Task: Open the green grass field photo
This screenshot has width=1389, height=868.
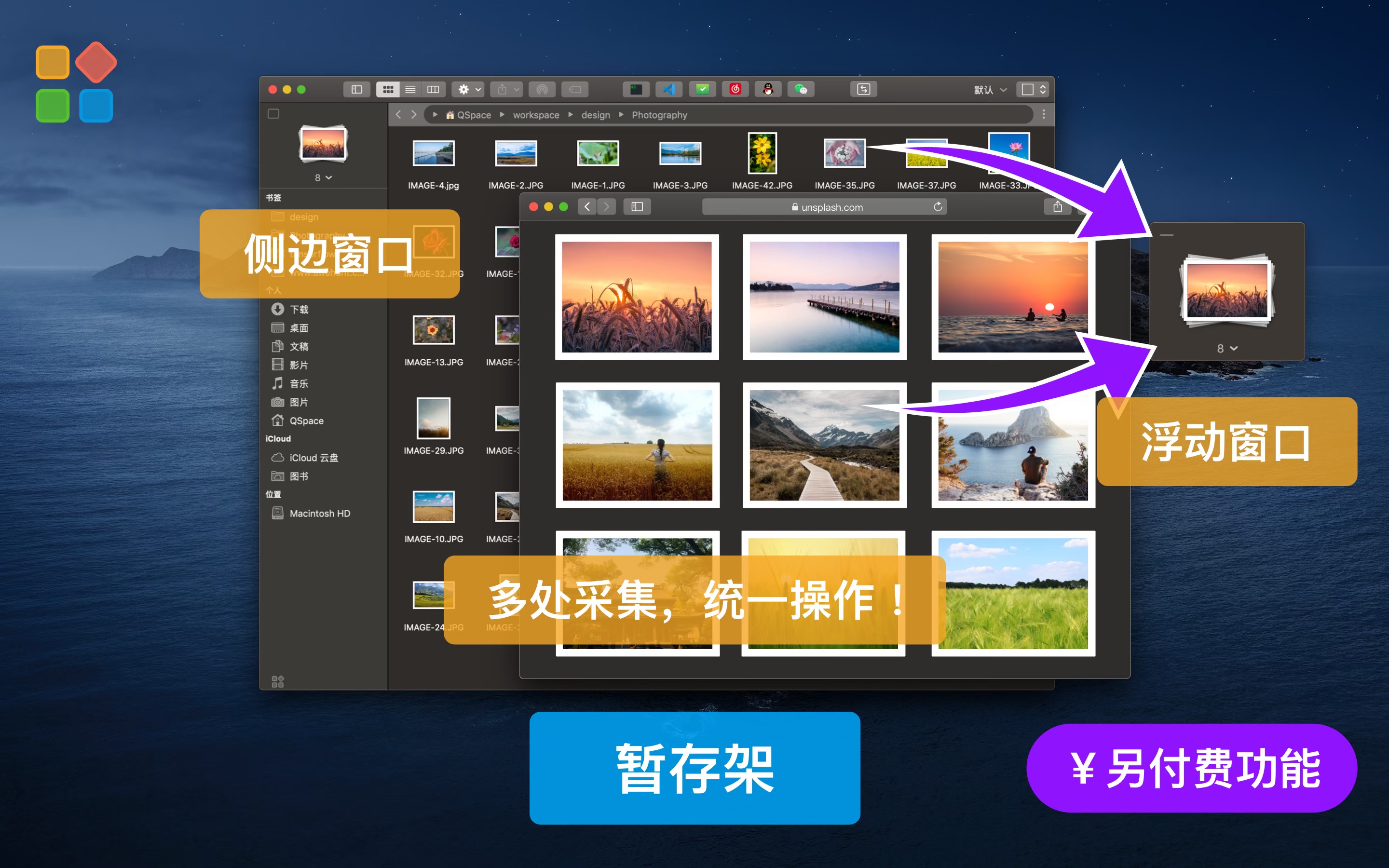Action: pyautogui.click(x=1013, y=594)
